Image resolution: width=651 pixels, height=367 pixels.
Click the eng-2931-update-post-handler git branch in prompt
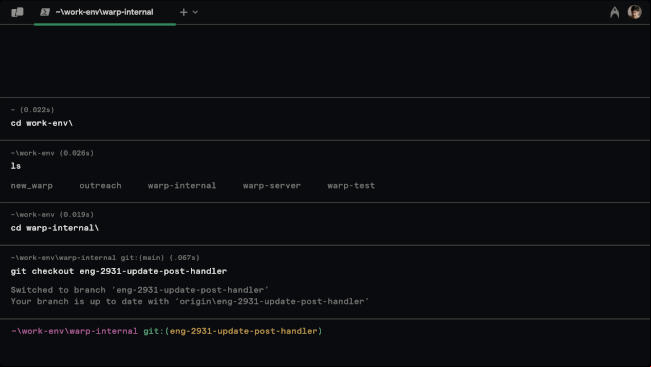pyautogui.click(x=243, y=331)
